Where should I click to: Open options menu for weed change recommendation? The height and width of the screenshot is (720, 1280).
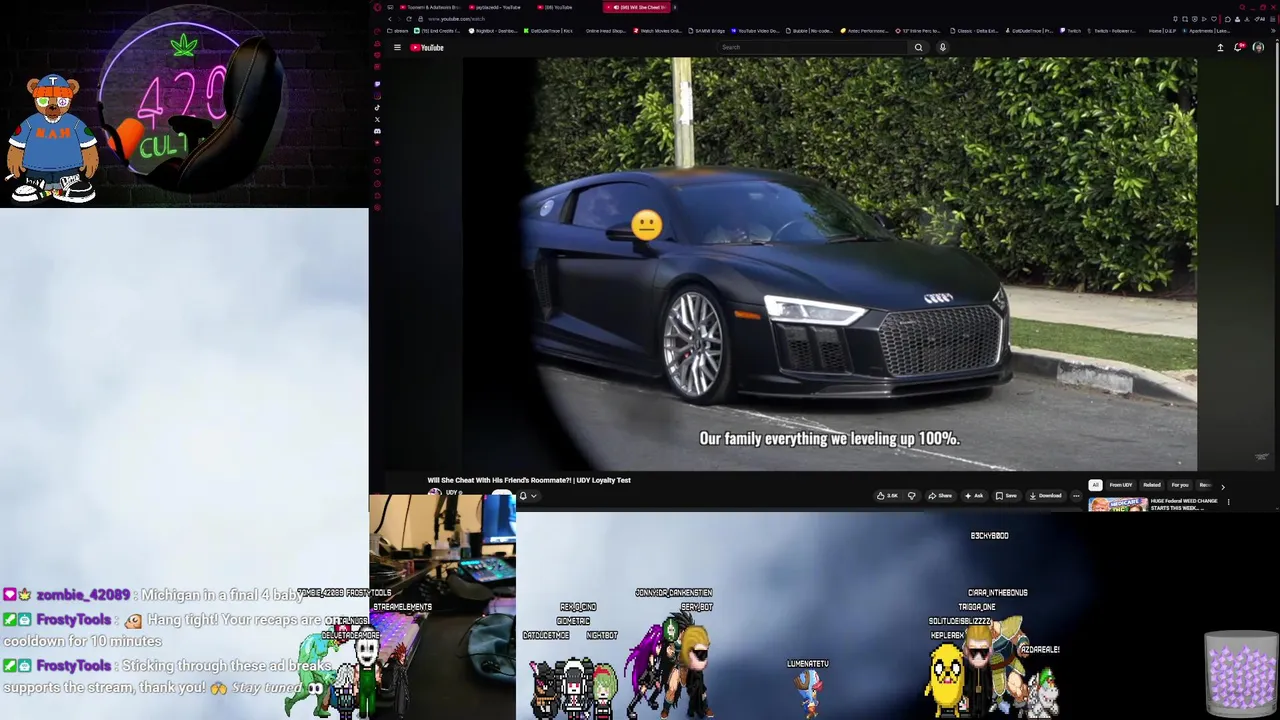[1228, 502]
